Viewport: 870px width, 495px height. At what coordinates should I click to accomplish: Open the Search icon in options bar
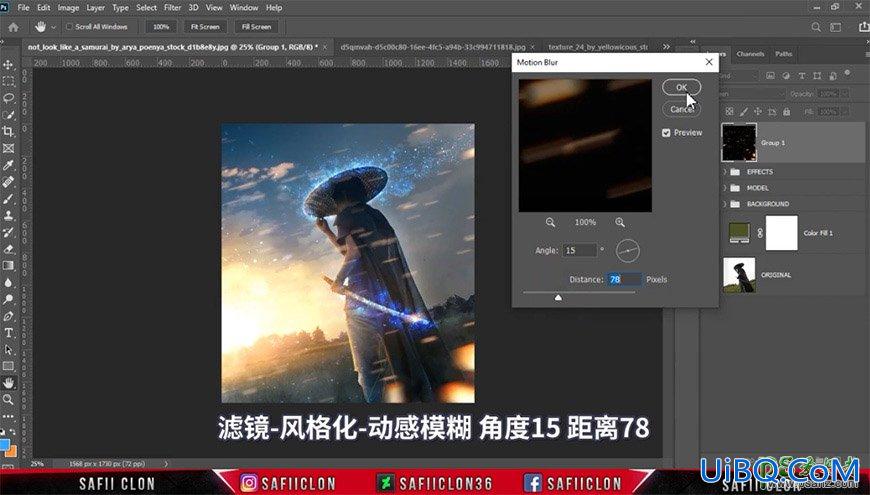816,27
